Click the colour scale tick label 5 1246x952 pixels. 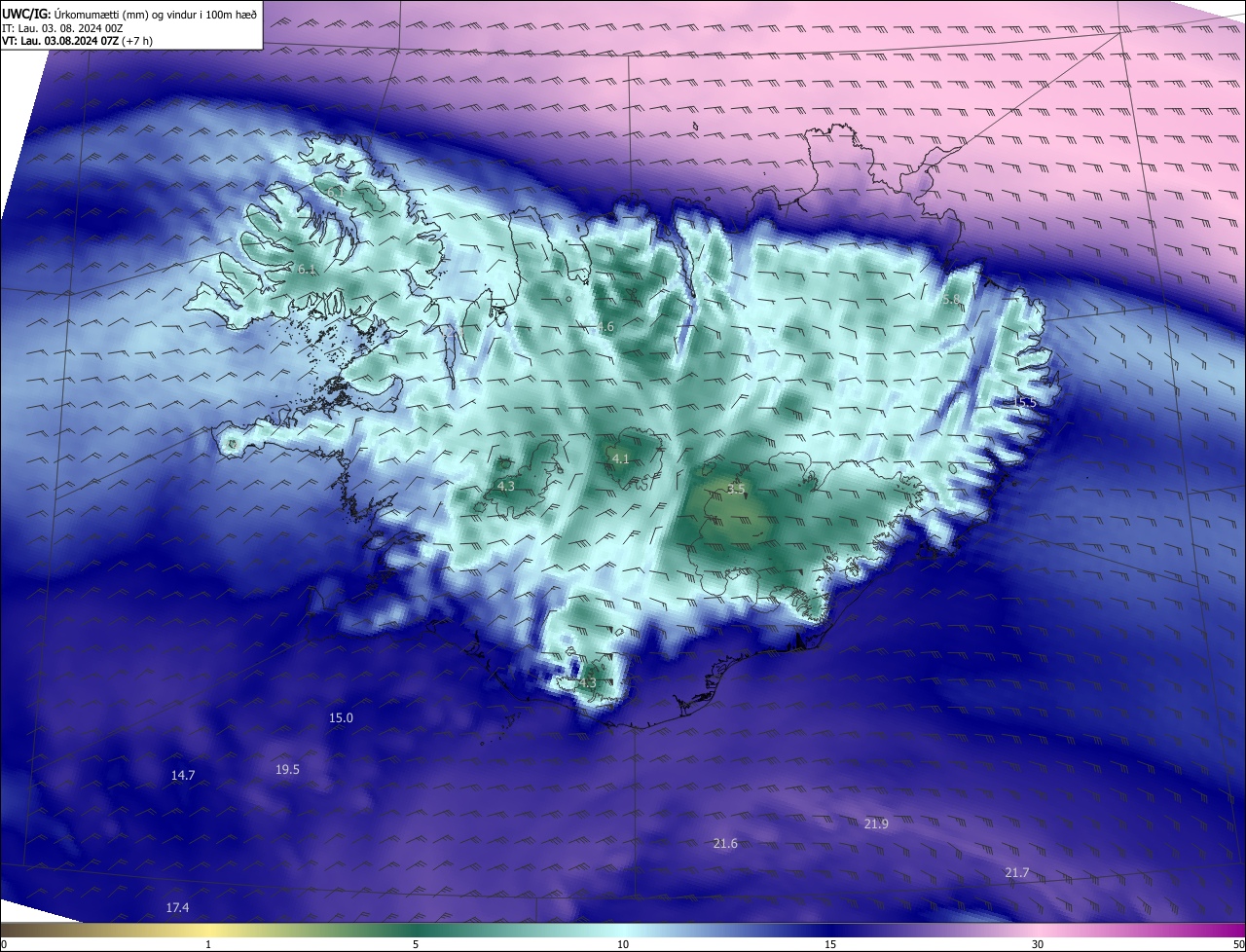pos(416,944)
